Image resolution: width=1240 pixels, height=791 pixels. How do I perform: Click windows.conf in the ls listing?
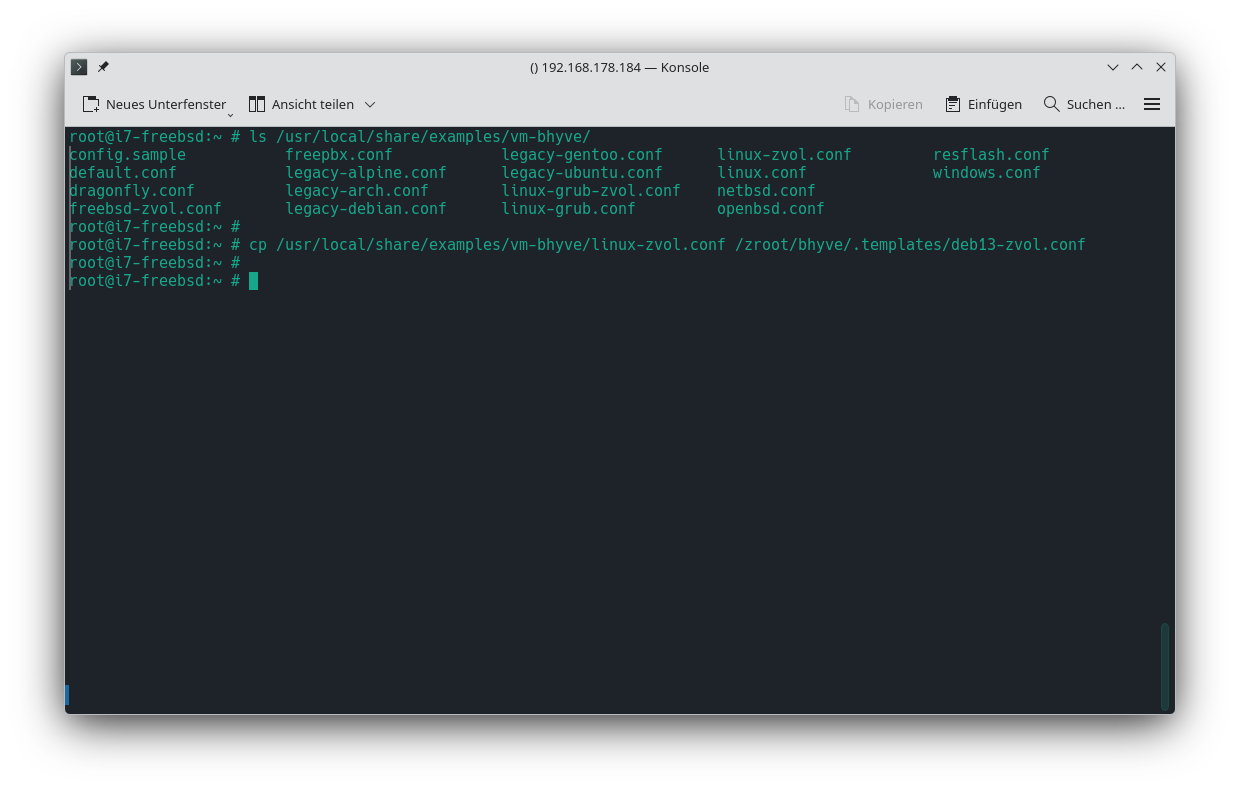click(986, 173)
